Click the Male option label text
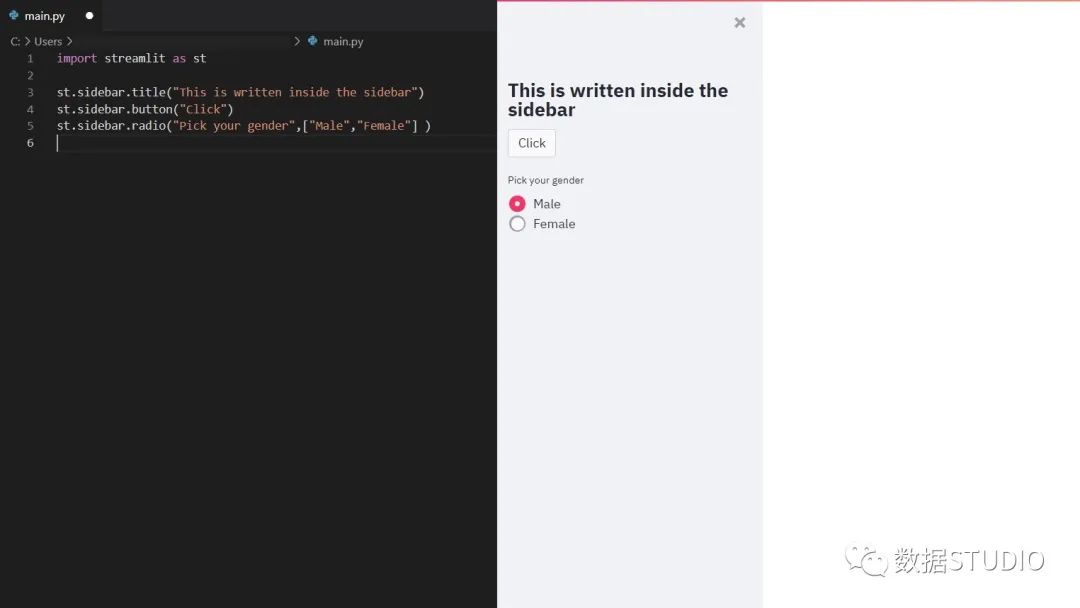 (547, 204)
